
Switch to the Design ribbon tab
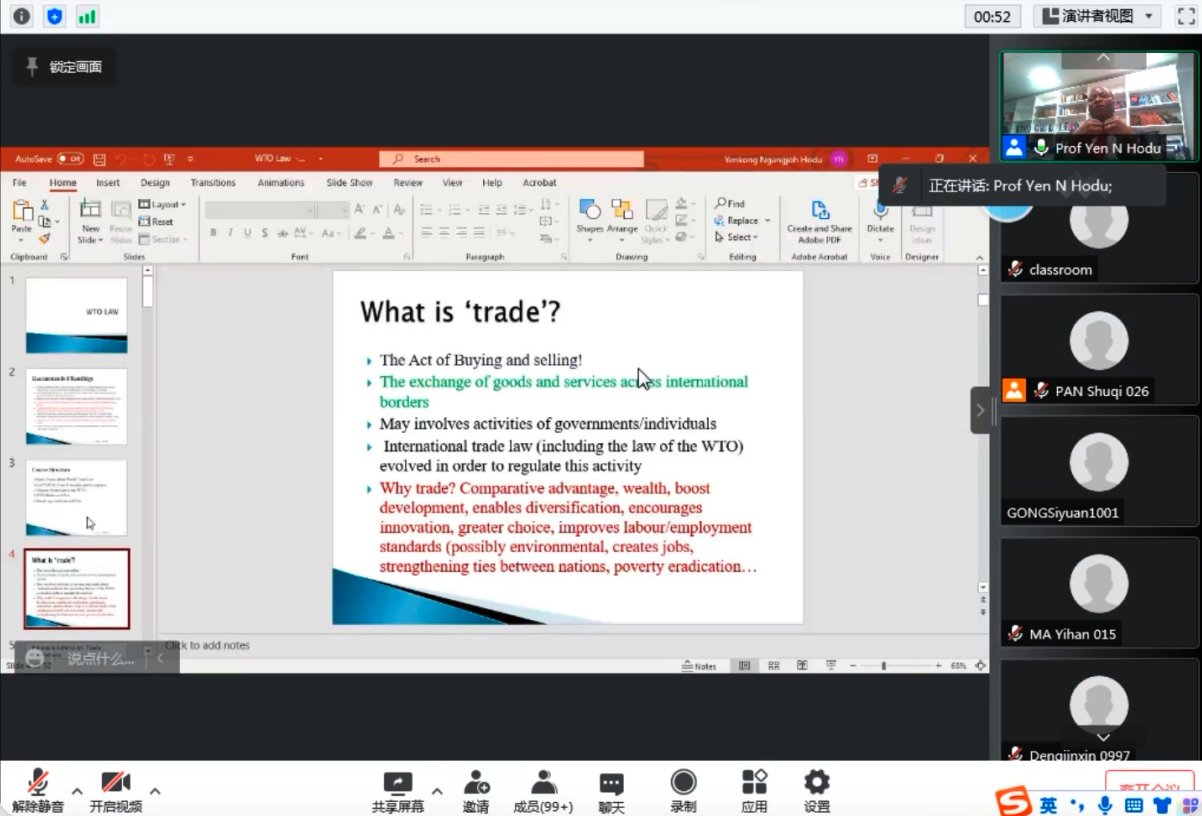(155, 183)
